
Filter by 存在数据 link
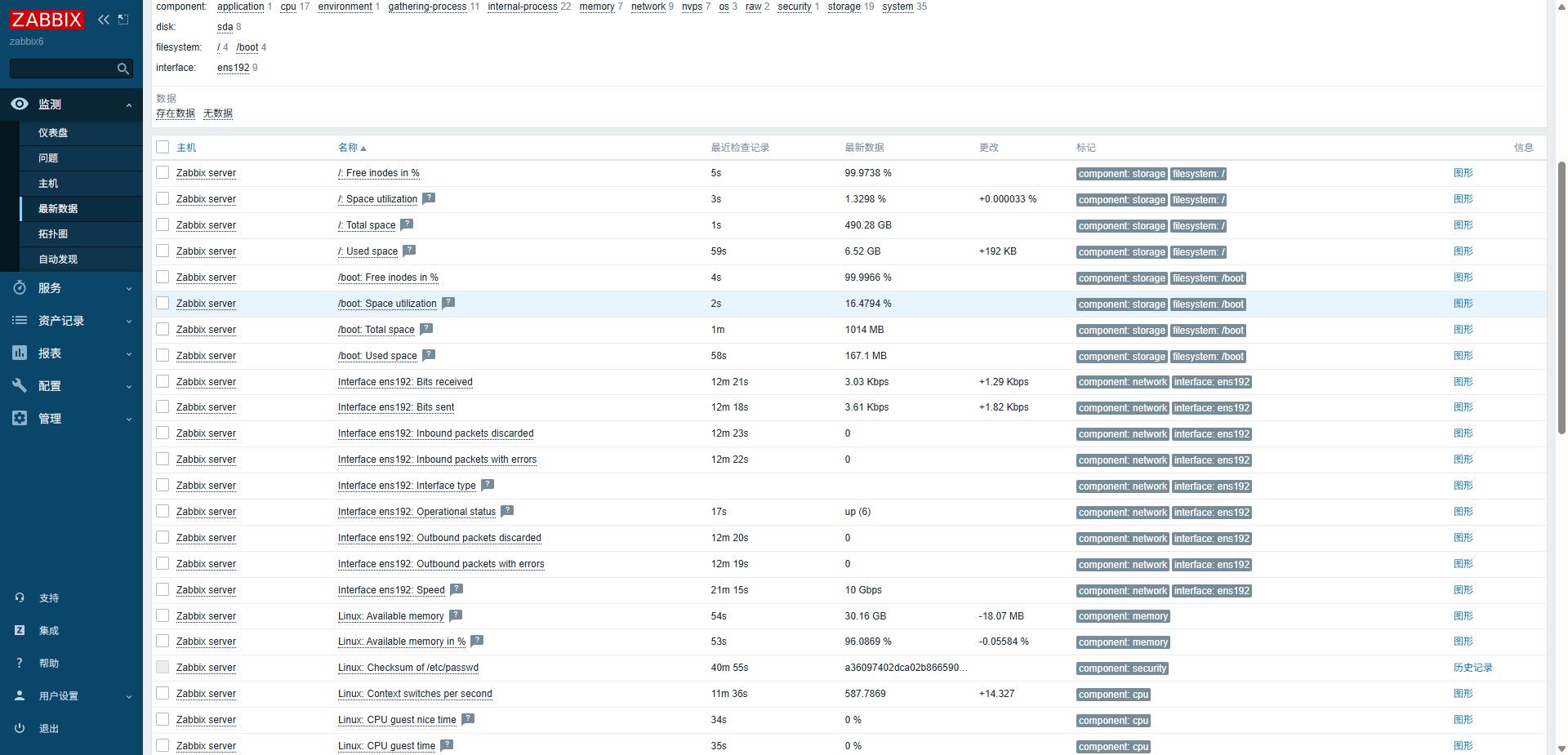[176, 113]
